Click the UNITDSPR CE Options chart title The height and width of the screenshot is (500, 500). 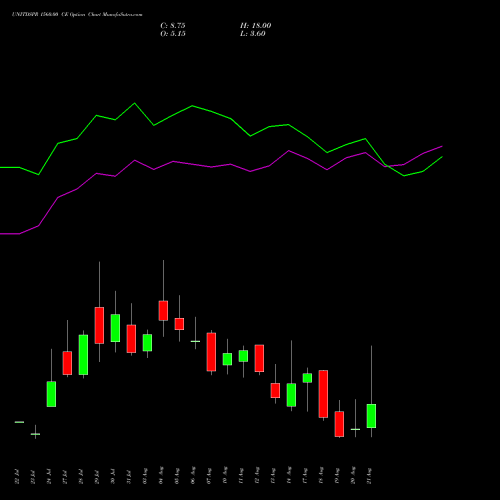point(77,15)
